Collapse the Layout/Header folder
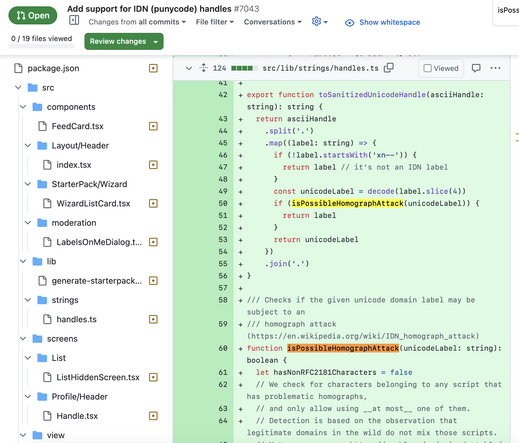Screen dimensions: 519x443 28,146
